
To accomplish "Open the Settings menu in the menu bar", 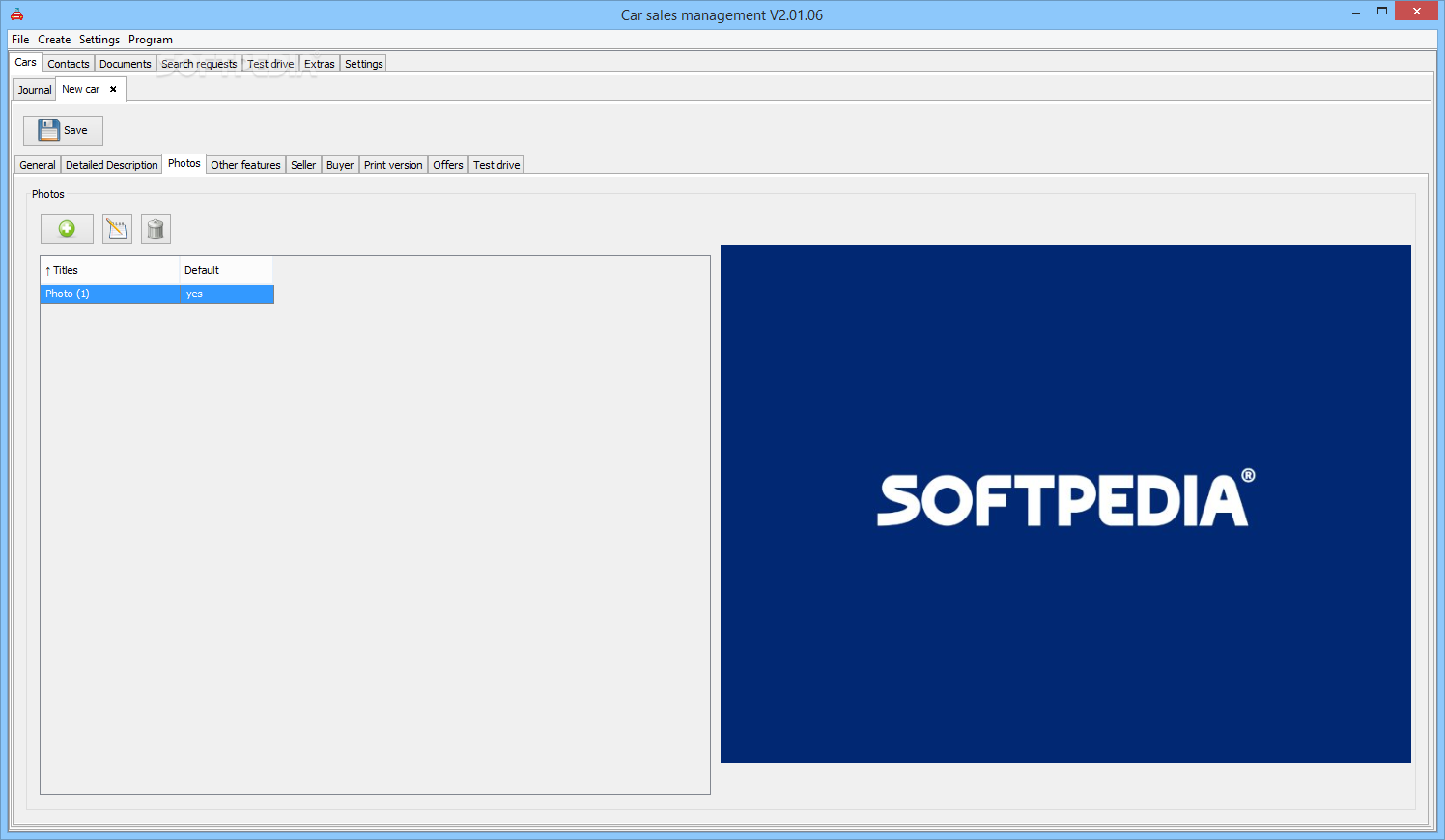I will pos(99,40).
